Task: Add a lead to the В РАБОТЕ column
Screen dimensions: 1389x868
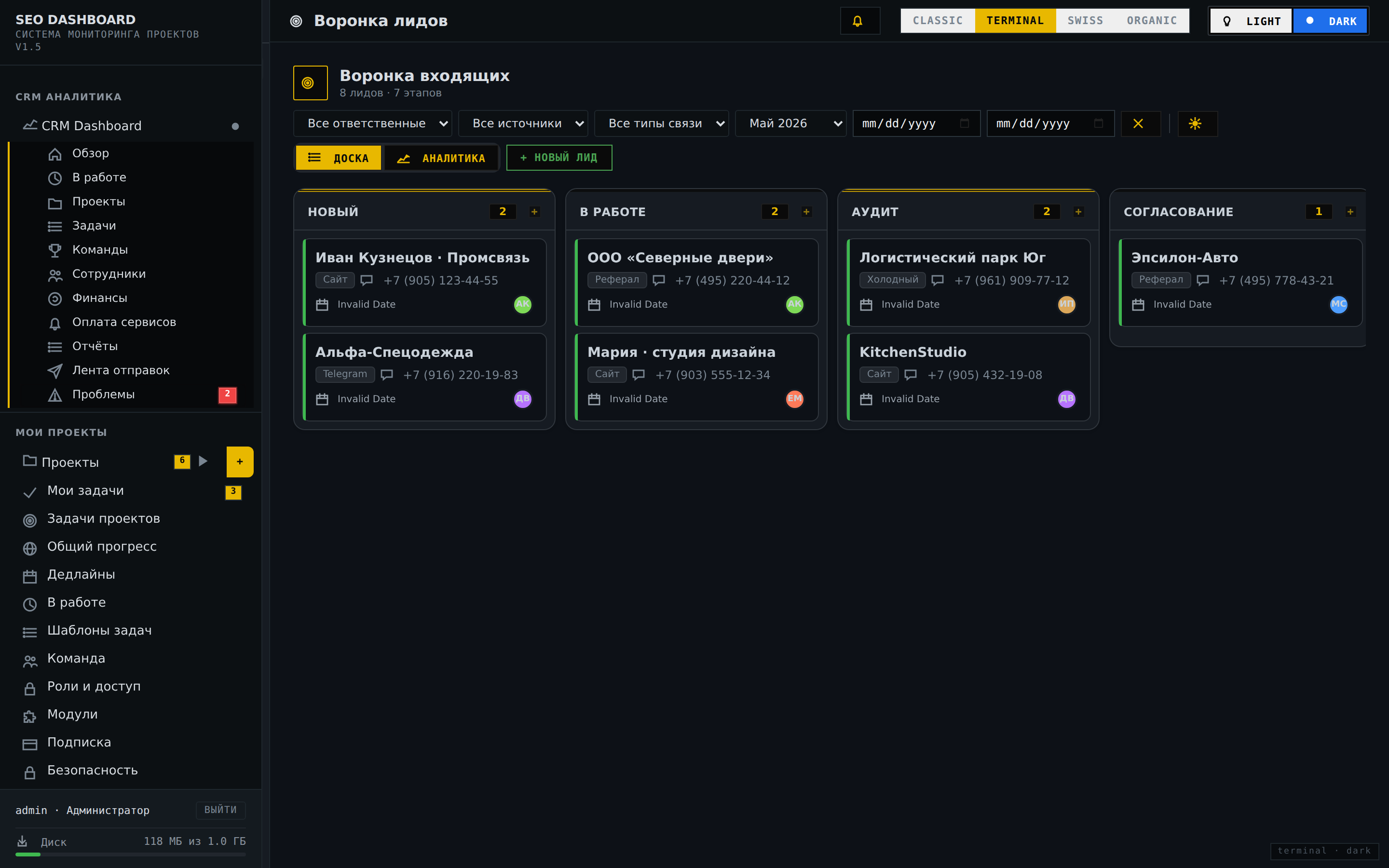Action: point(806,212)
